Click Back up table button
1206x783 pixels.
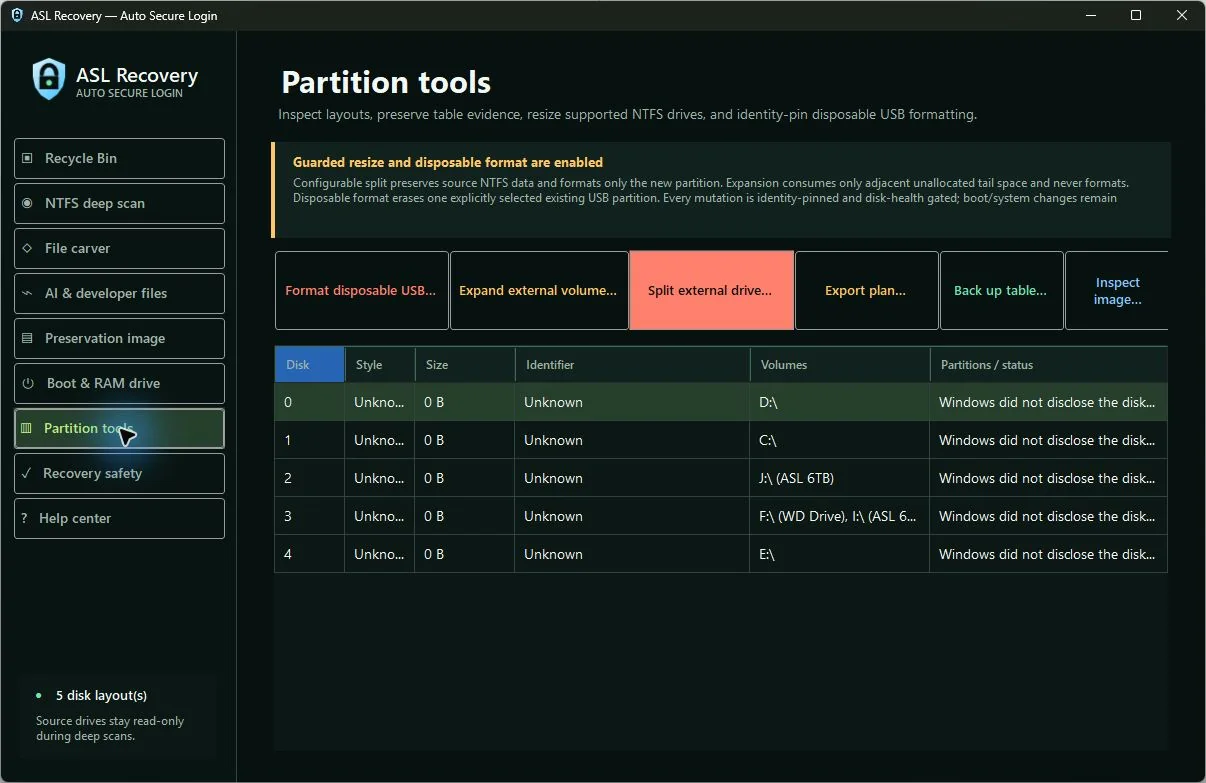pos(1002,290)
